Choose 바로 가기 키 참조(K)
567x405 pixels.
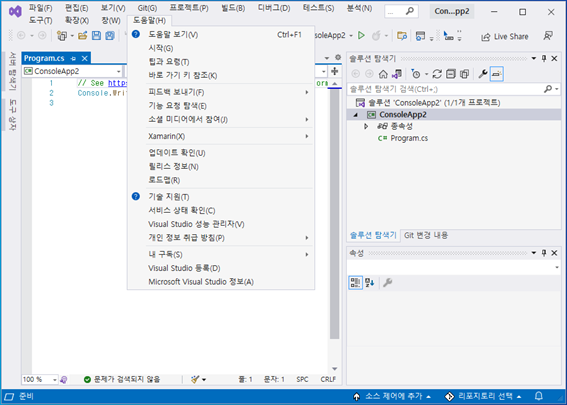click(221, 76)
